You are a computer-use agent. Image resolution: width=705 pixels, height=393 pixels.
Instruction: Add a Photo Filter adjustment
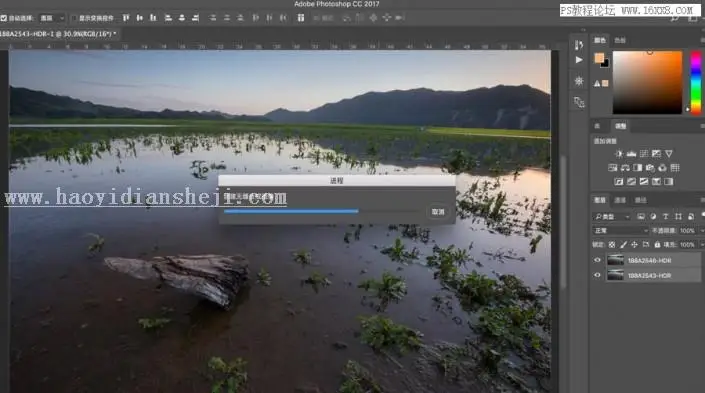650,168
